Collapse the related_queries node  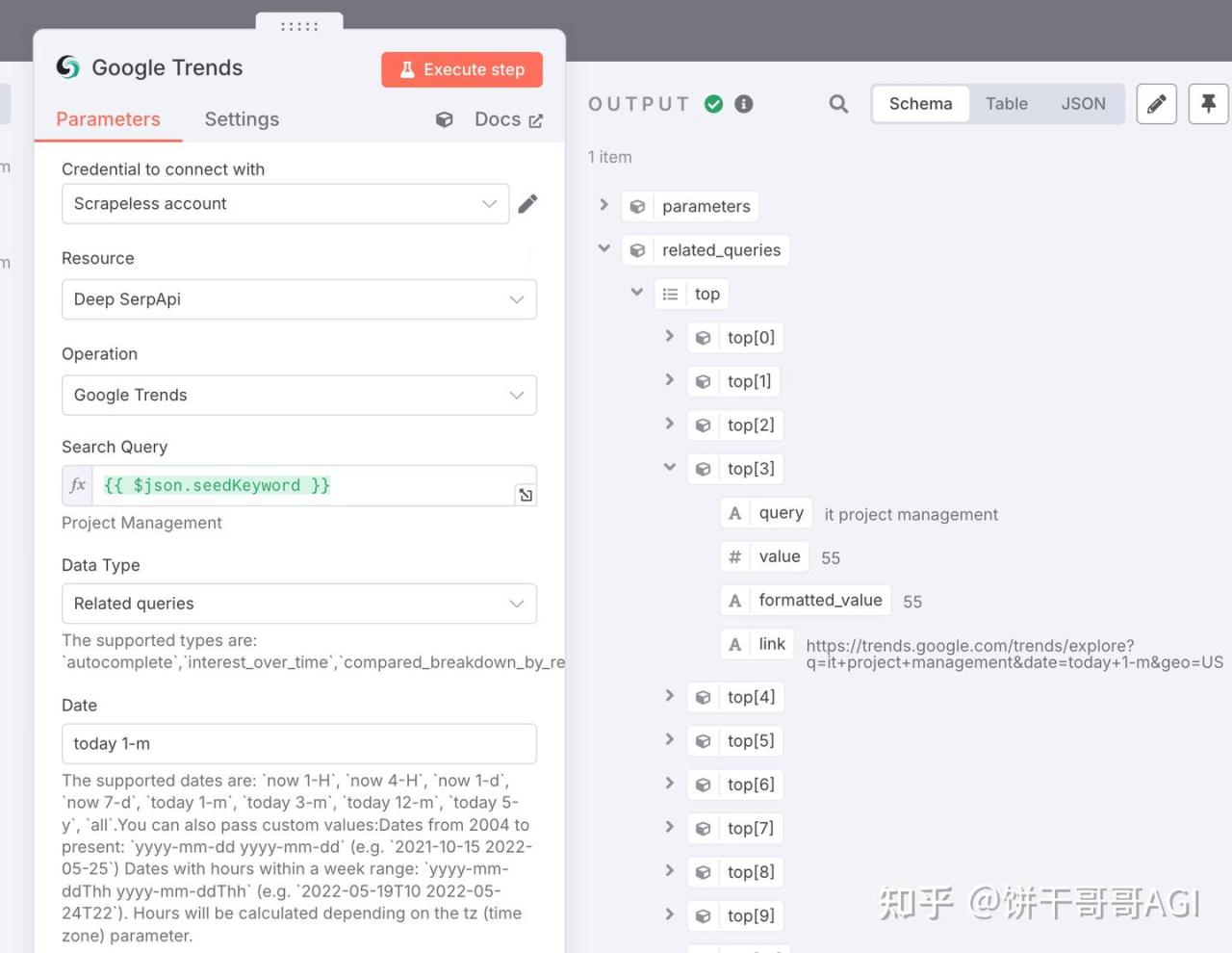603,248
